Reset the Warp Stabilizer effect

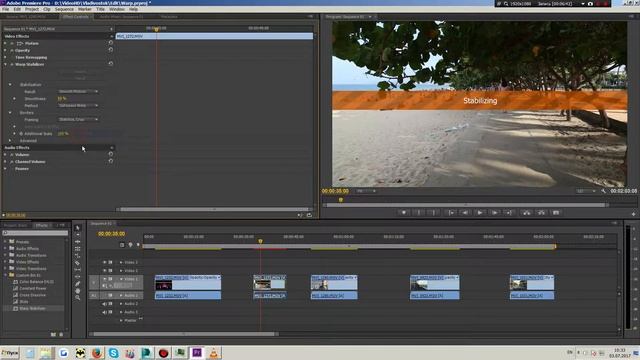(x=111, y=64)
